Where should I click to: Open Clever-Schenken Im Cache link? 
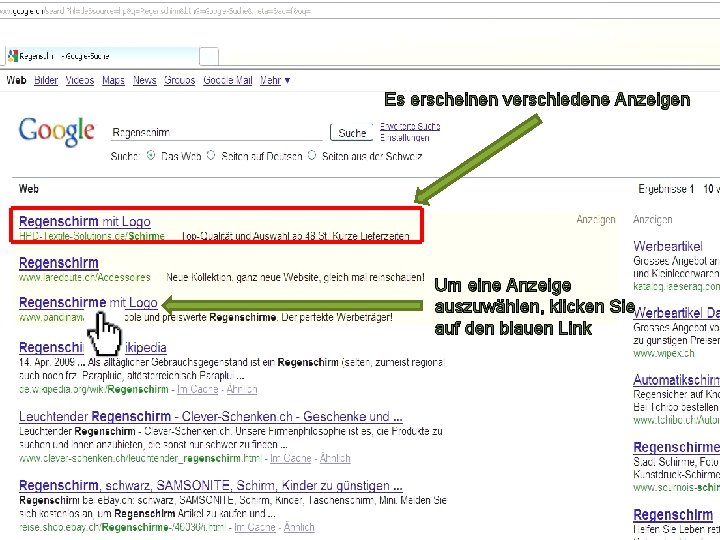pyautogui.click(x=291, y=458)
